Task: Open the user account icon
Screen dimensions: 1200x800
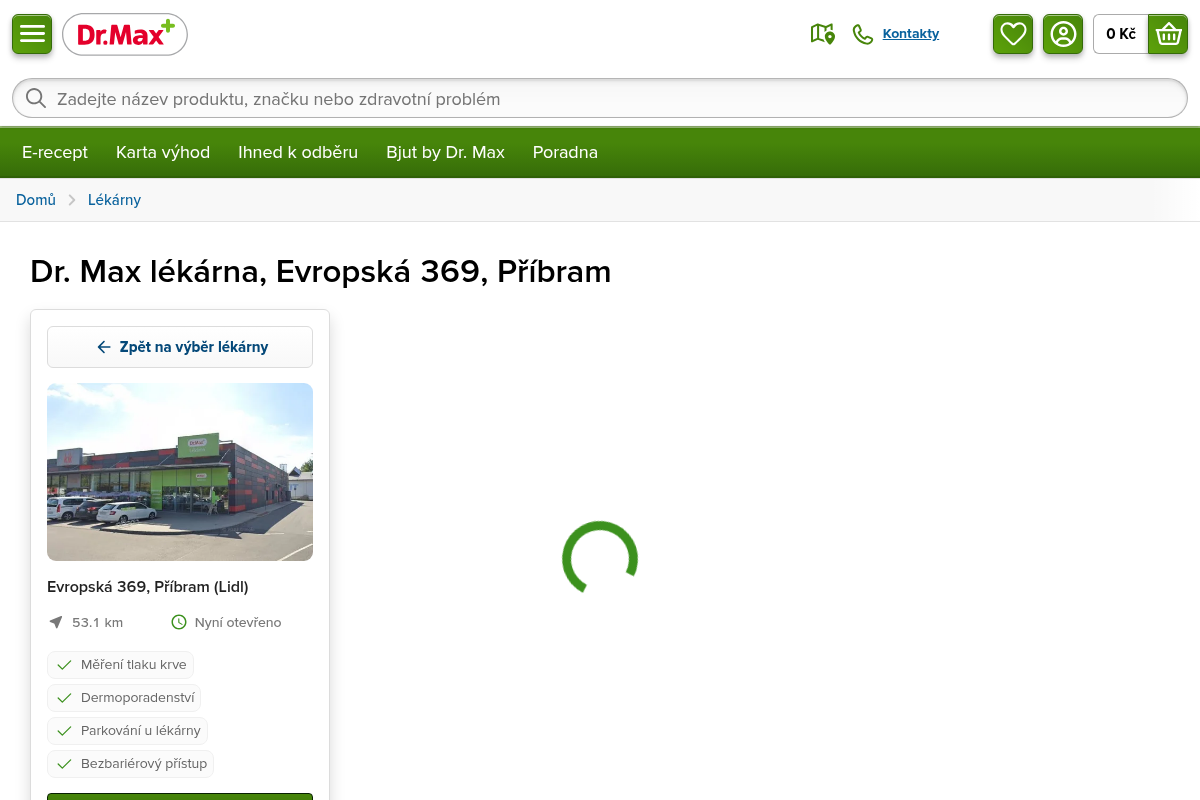Action: point(1063,34)
